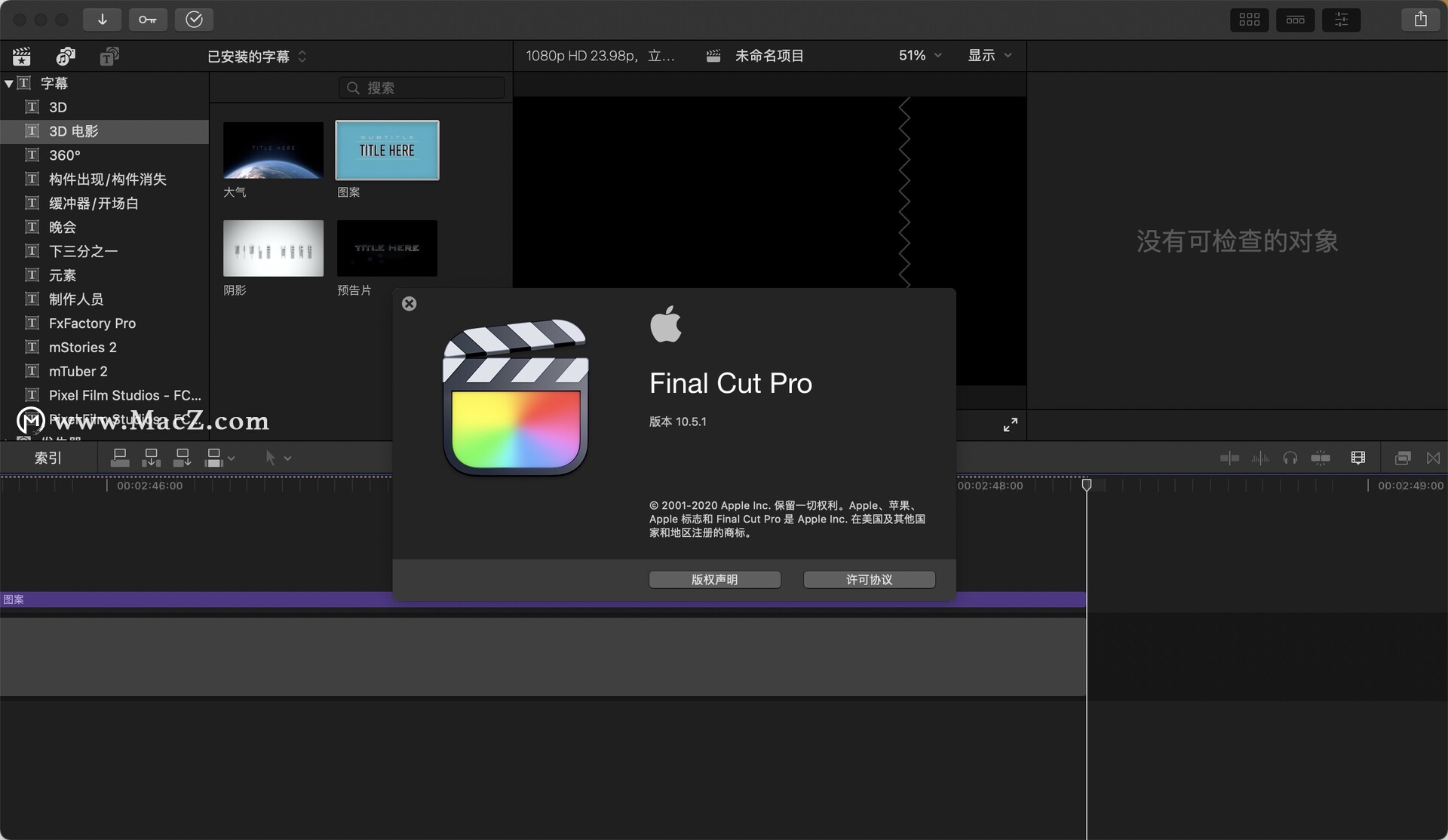This screenshot has height=840, width=1448.
Task: Select the purple 图案 clip in timeline
Action: (x=543, y=599)
